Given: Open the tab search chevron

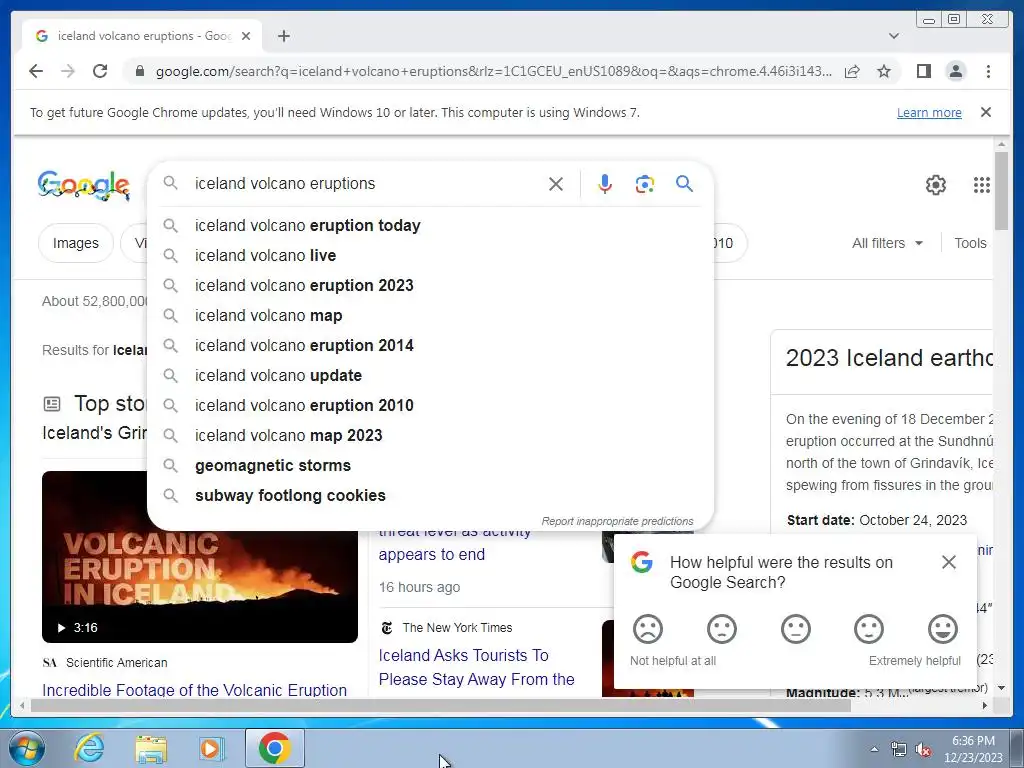Looking at the screenshot, I should pyautogui.click(x=894, y=36).
